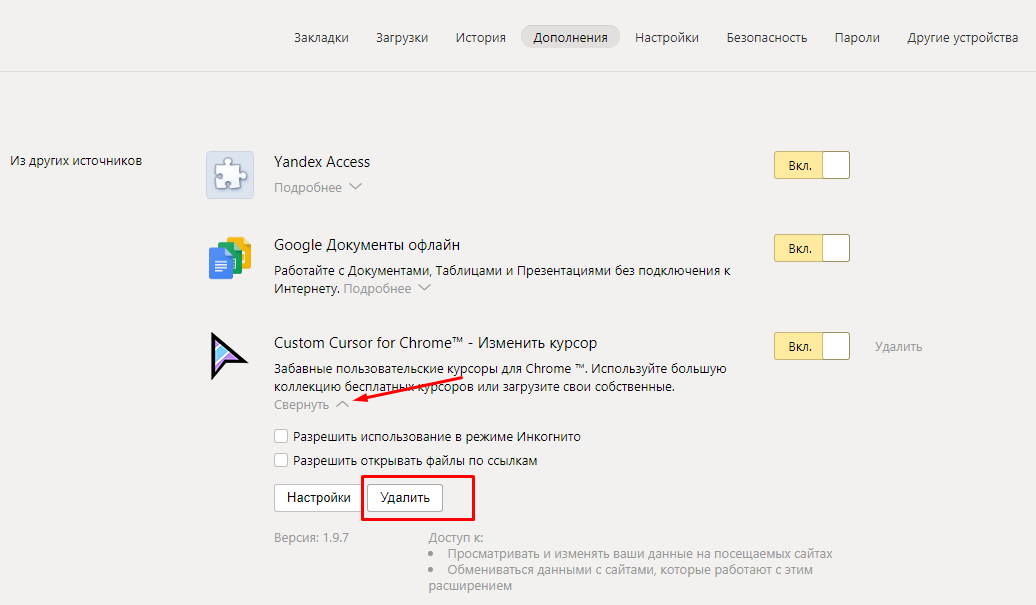The image size is (1036, 605).
Task: Click the Доступ к: permissions heading
Action: (456, 538)
